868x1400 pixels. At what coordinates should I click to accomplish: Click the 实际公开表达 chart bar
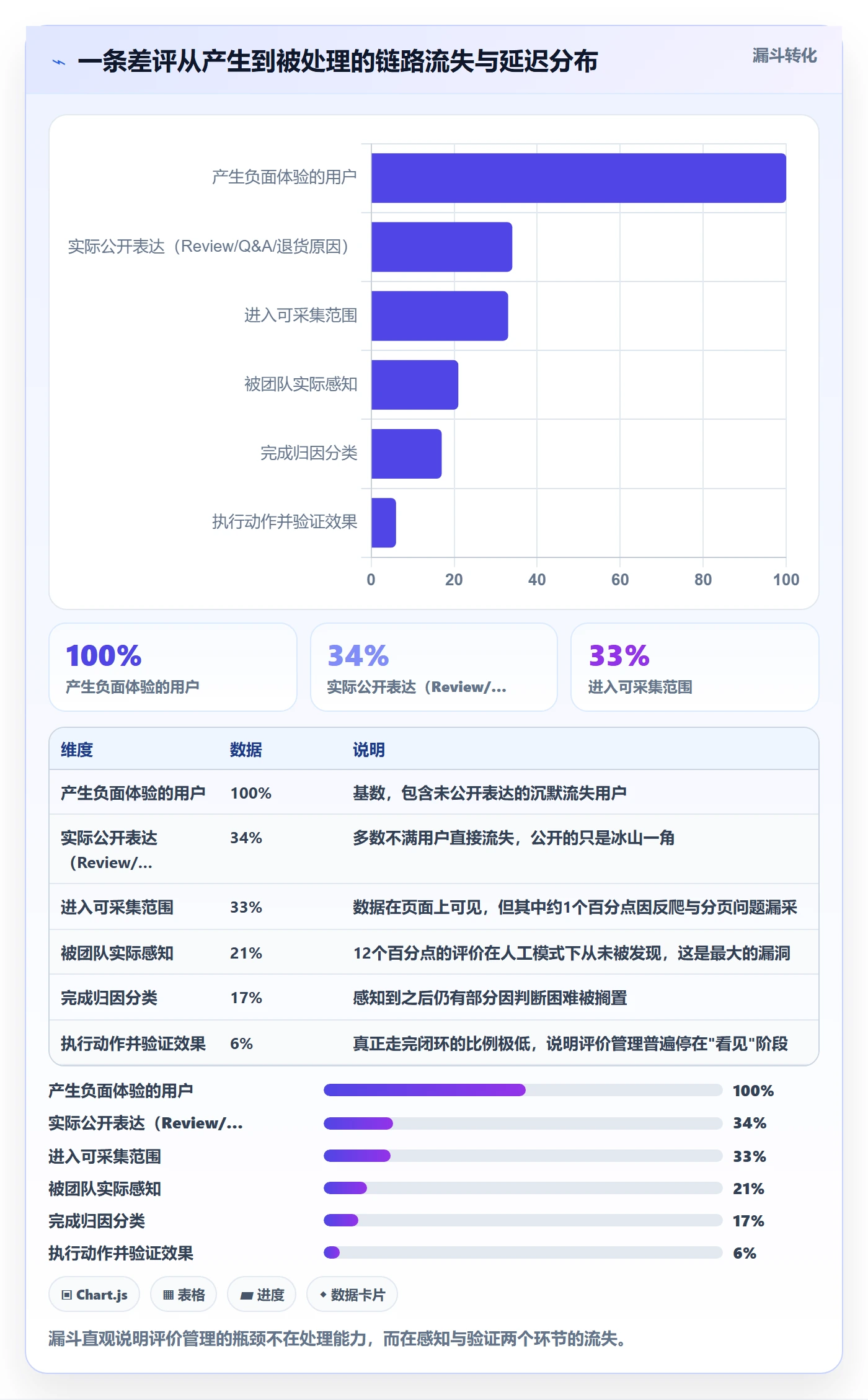point(441,247)
